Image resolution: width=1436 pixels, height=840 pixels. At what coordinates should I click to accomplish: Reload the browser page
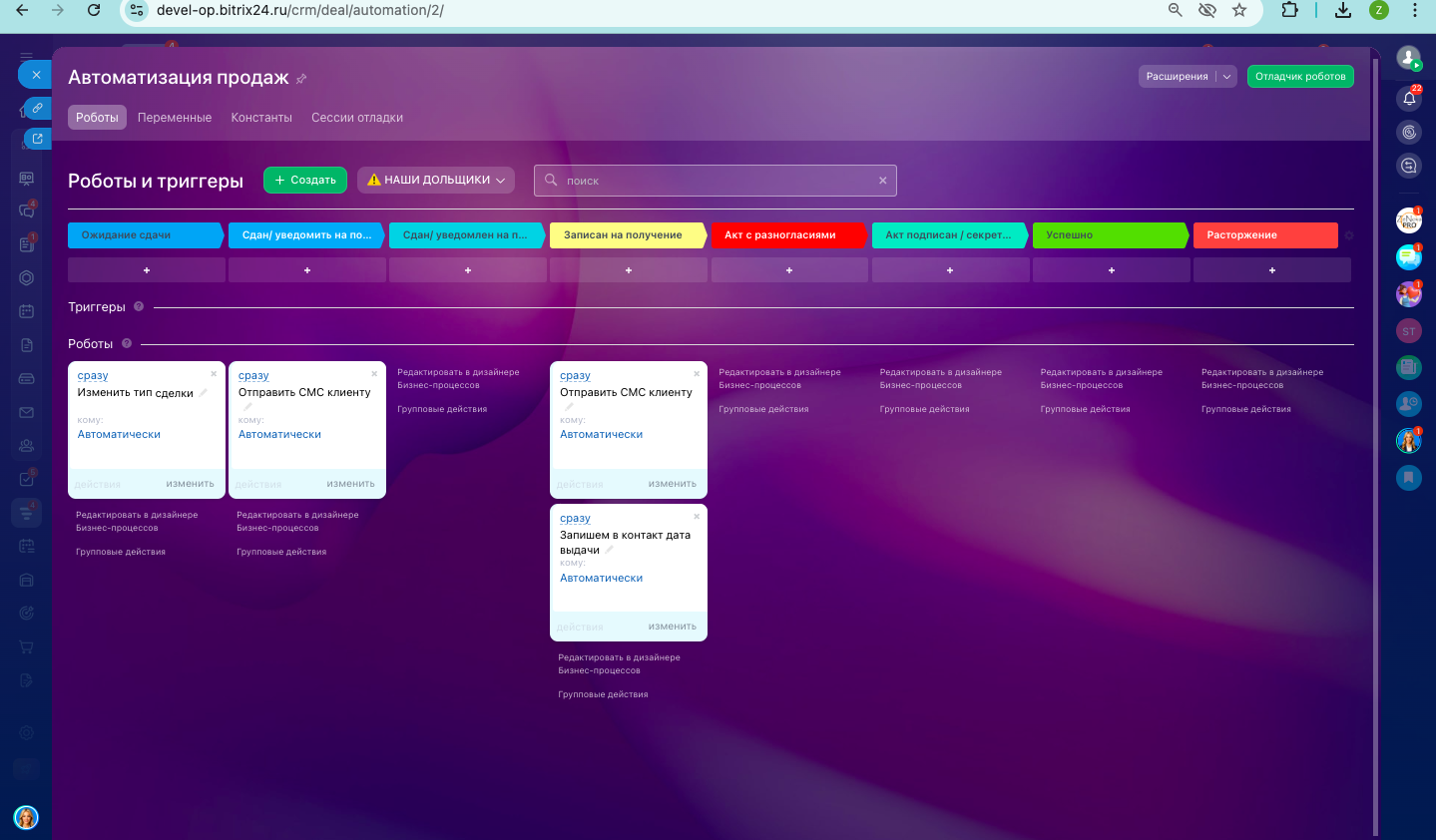point(94,10)
